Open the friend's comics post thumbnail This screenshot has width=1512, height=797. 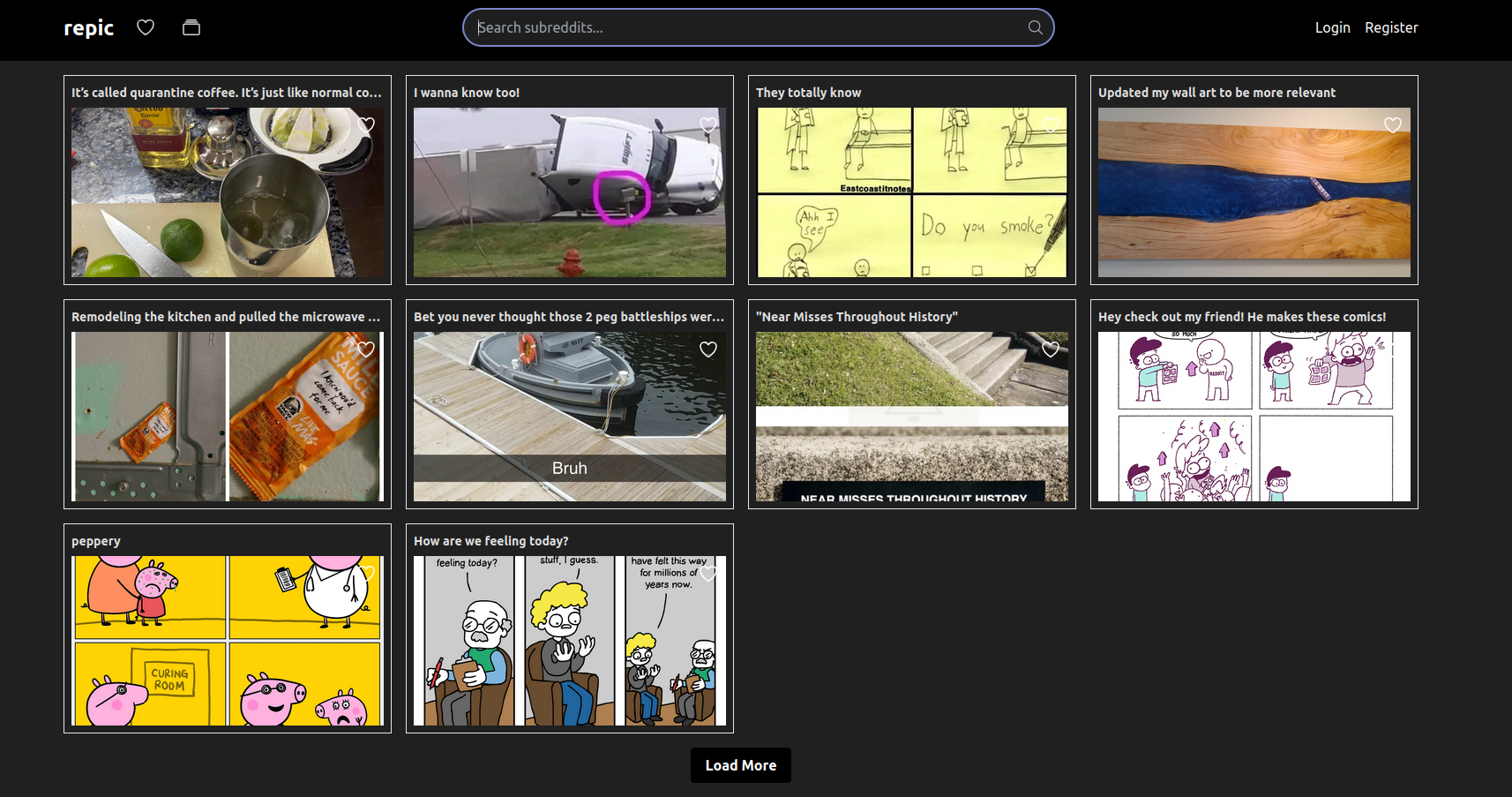pyautogui.click(x=1254, y=417)
